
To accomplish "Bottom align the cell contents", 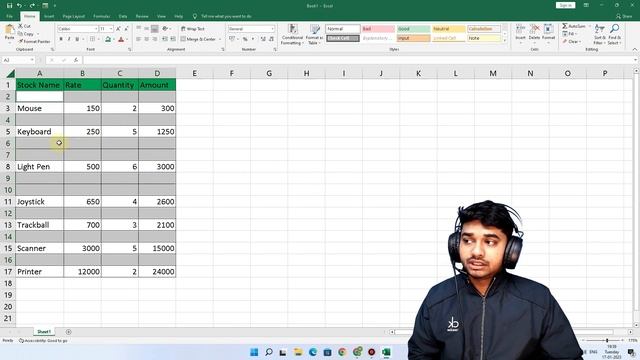I will pyautogui.click(x=155, y=29).
